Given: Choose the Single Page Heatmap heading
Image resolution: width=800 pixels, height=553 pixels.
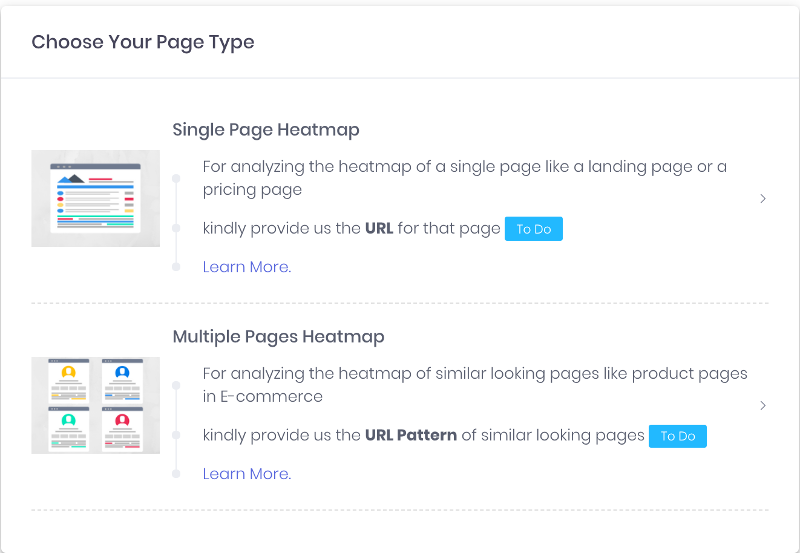Looking at the screenshot, I should click(266, 130).
